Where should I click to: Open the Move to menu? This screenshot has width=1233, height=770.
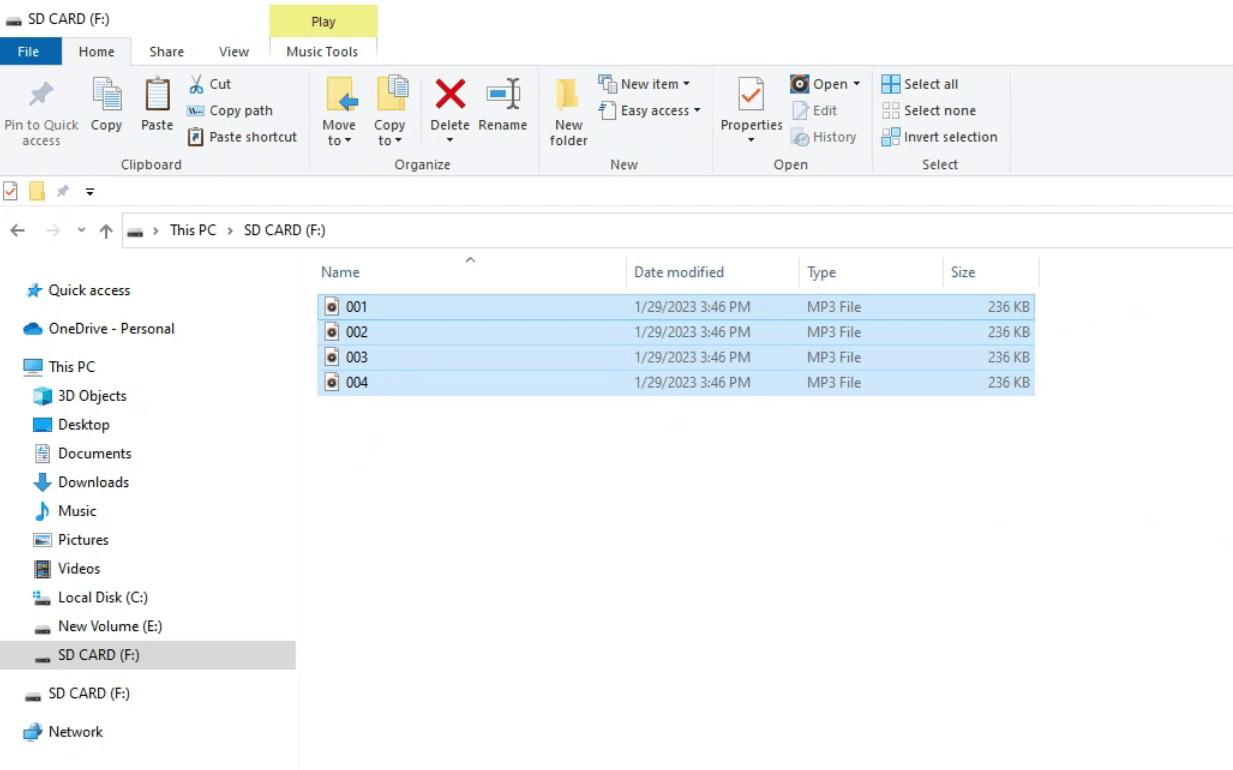339,111
